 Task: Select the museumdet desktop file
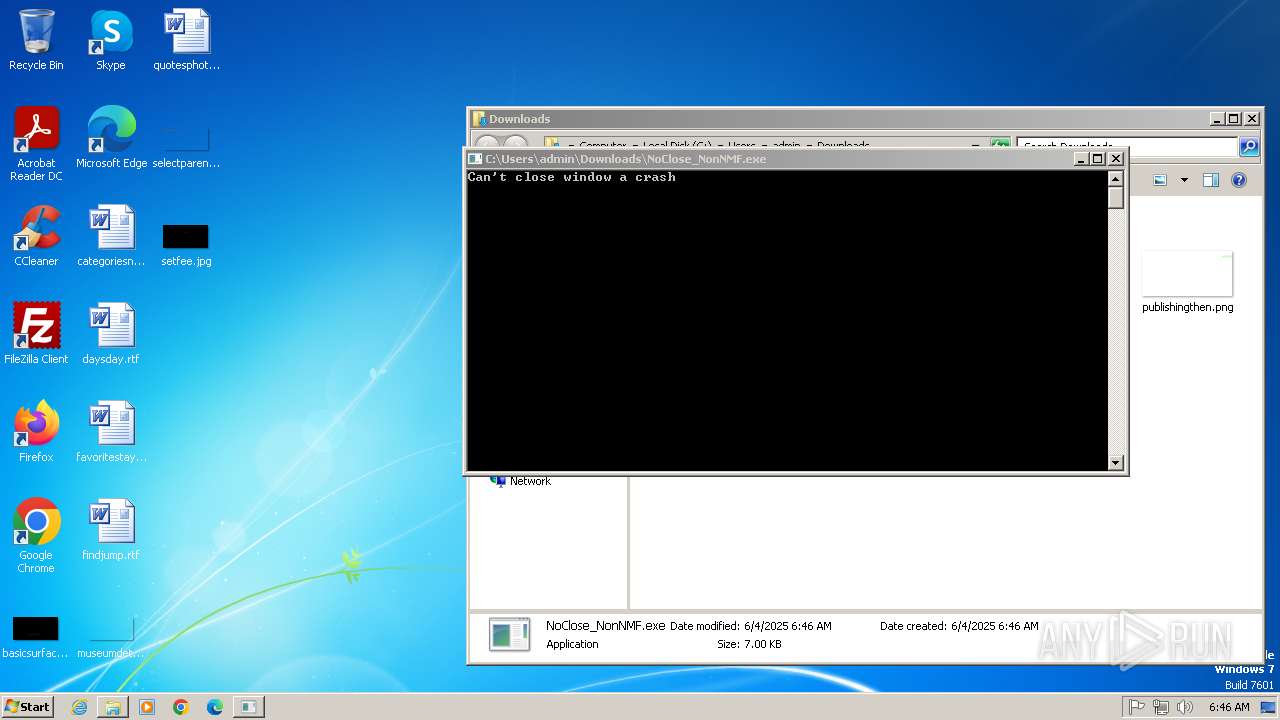click(x=111, y=636)
